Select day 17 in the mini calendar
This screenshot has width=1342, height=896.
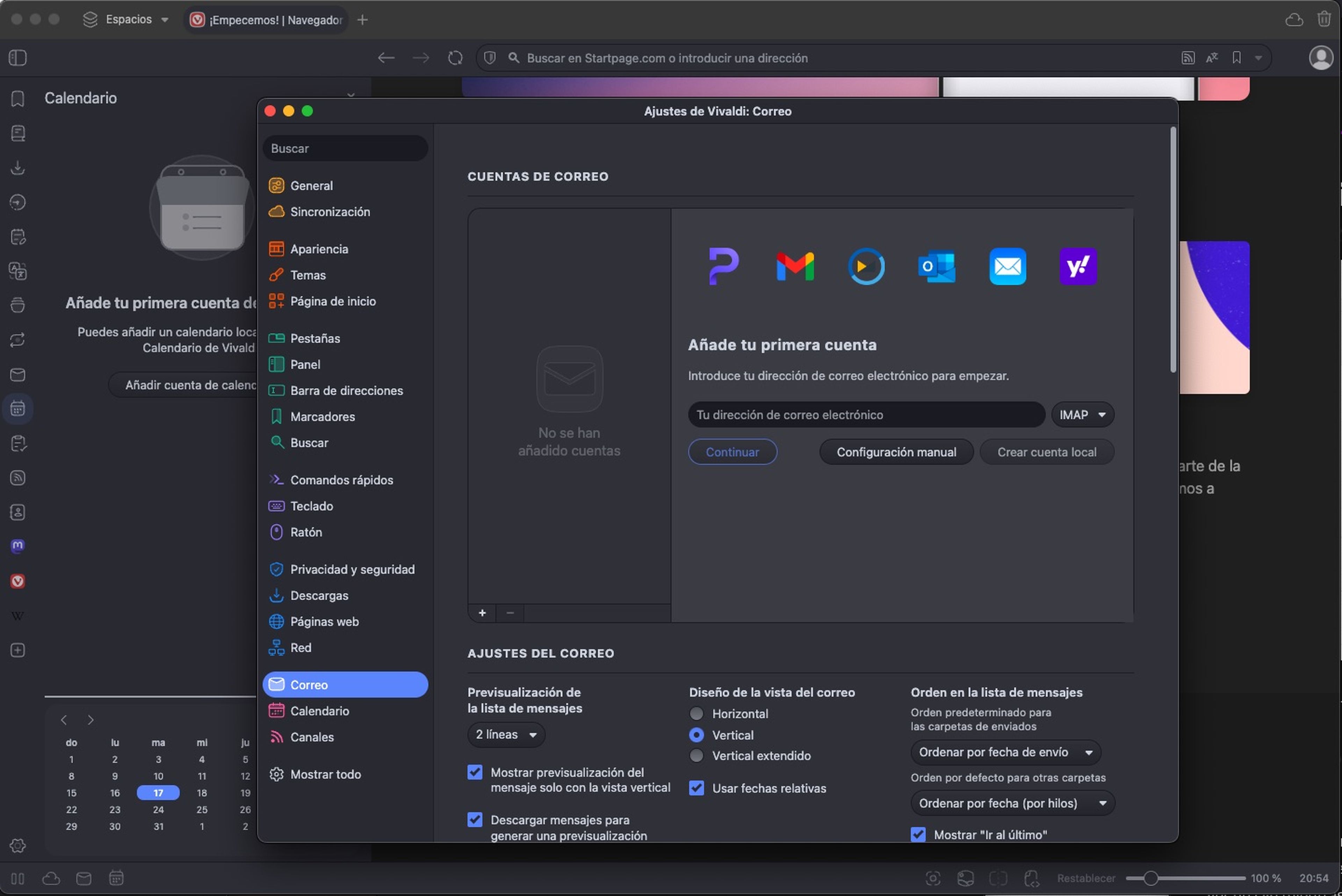(x=158, y=793)
